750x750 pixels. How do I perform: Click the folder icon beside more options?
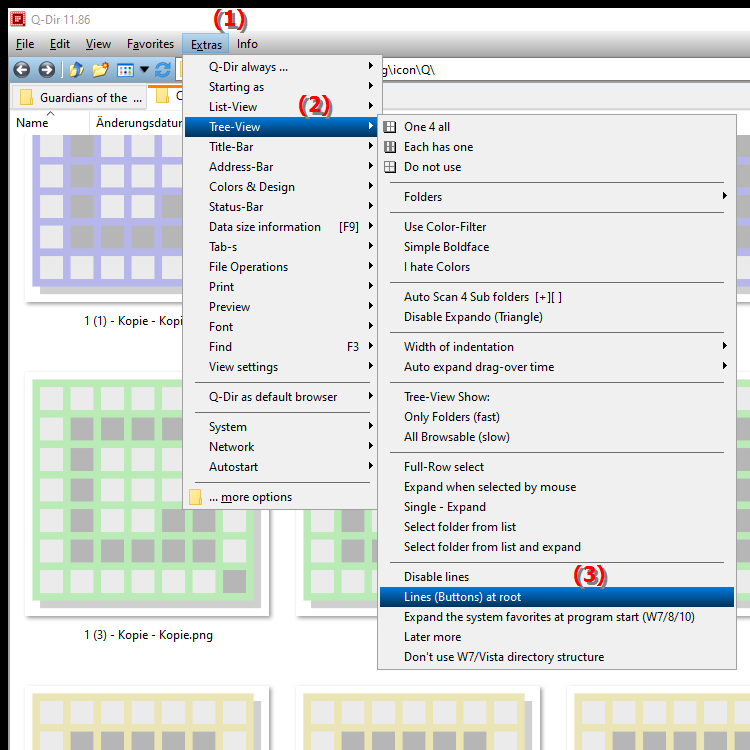[x=195, y=497]
